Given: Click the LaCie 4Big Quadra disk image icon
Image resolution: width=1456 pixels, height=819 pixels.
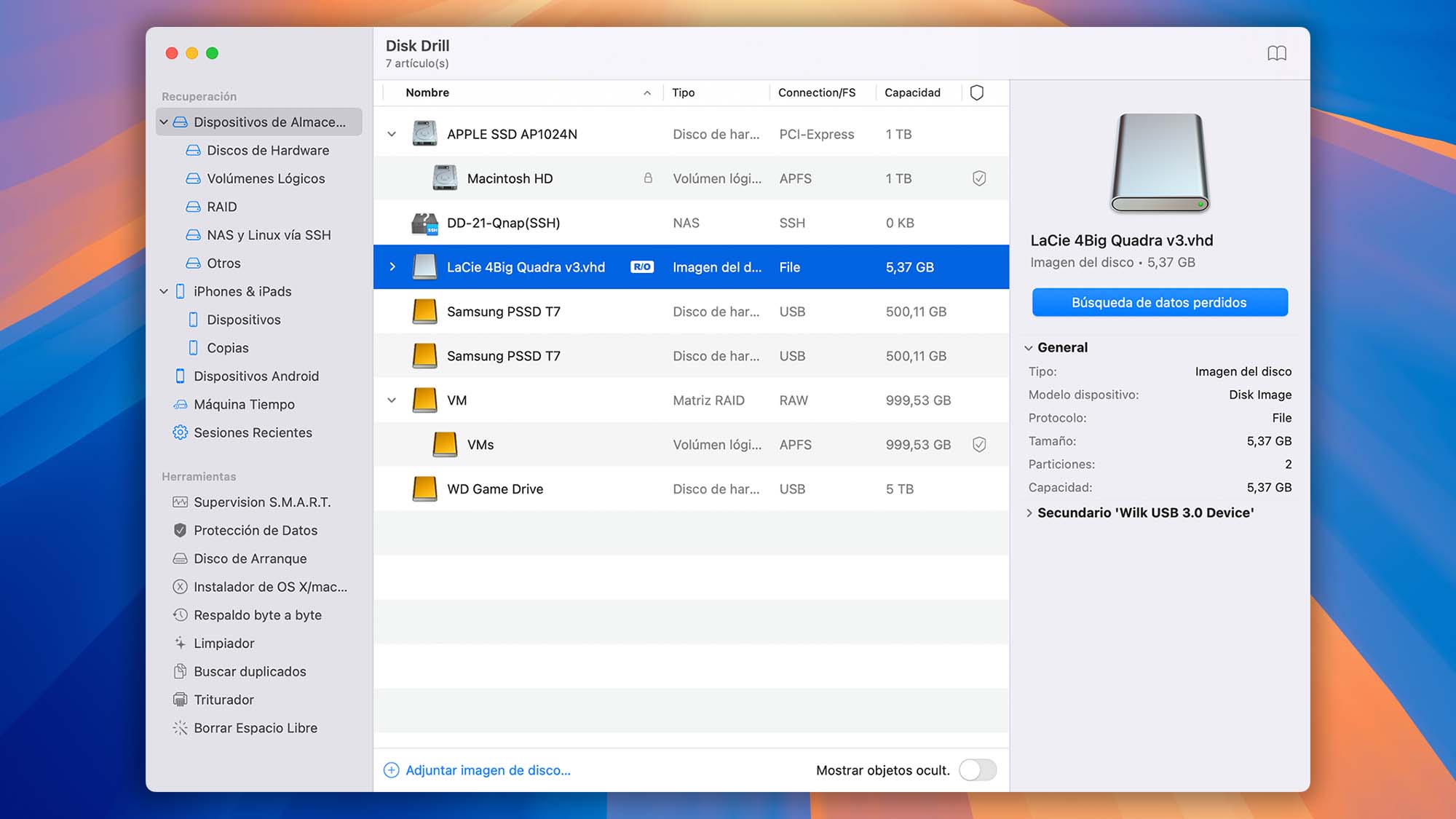Looking at the screenshot, I should [x=424, y=267].
